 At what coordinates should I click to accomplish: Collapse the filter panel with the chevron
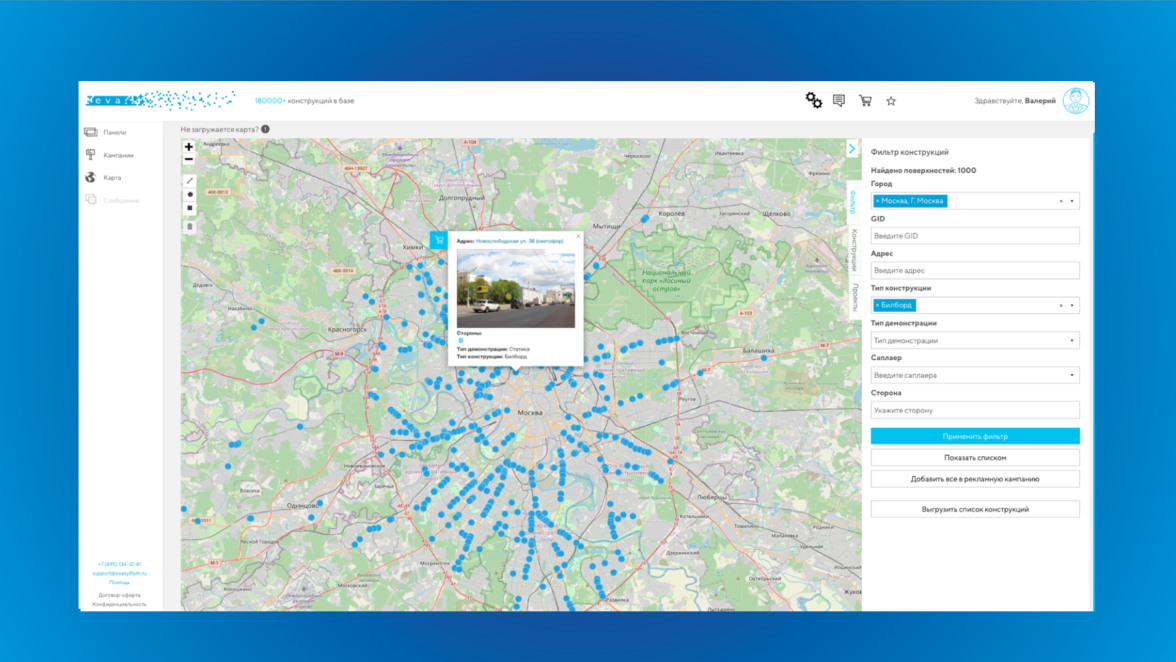click(x=852, y=148)
